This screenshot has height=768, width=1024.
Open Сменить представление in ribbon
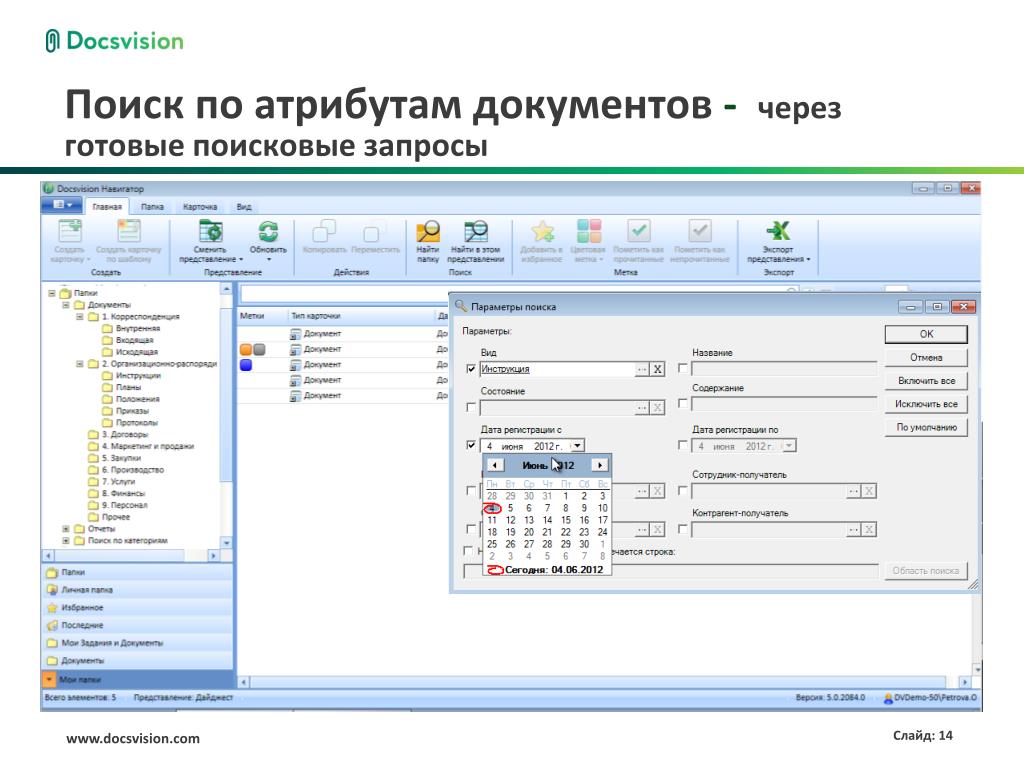[210, 232]
